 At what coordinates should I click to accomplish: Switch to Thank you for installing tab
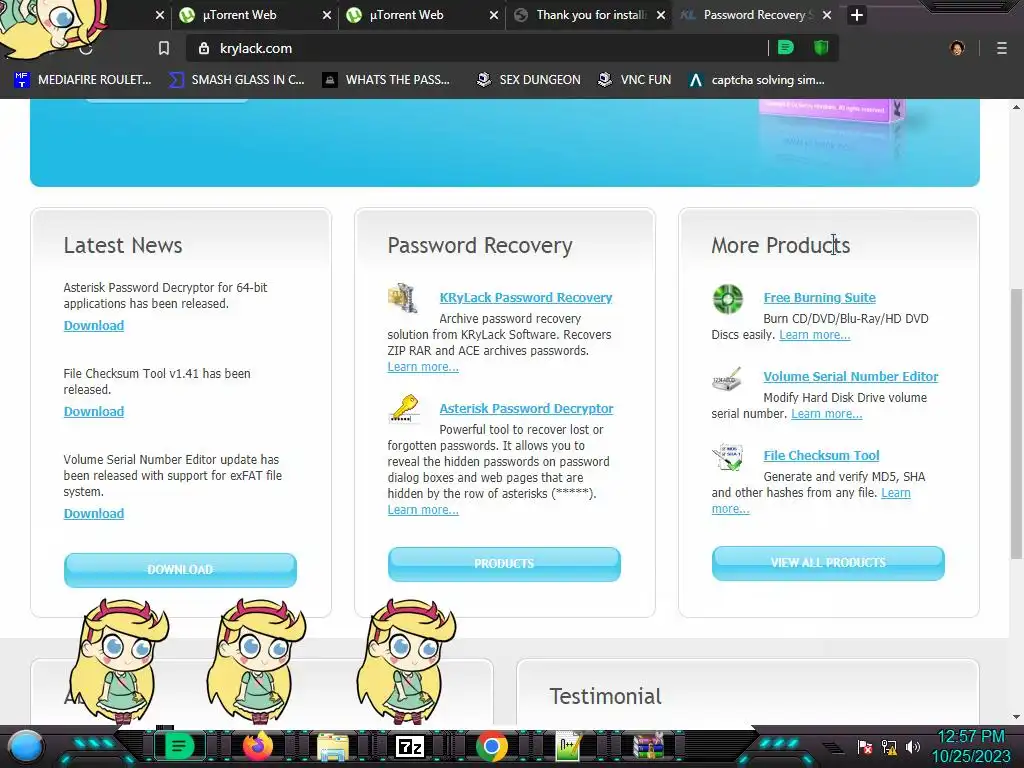590,15
